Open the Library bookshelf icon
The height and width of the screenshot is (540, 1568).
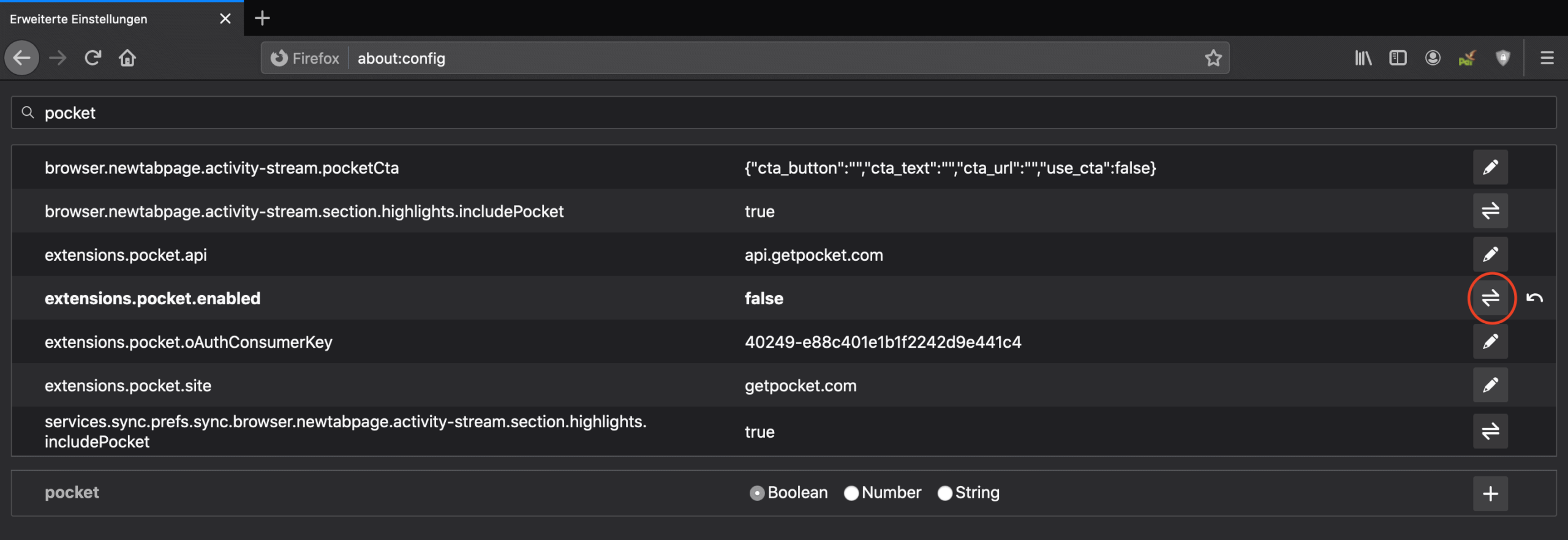click(1363, 58)
